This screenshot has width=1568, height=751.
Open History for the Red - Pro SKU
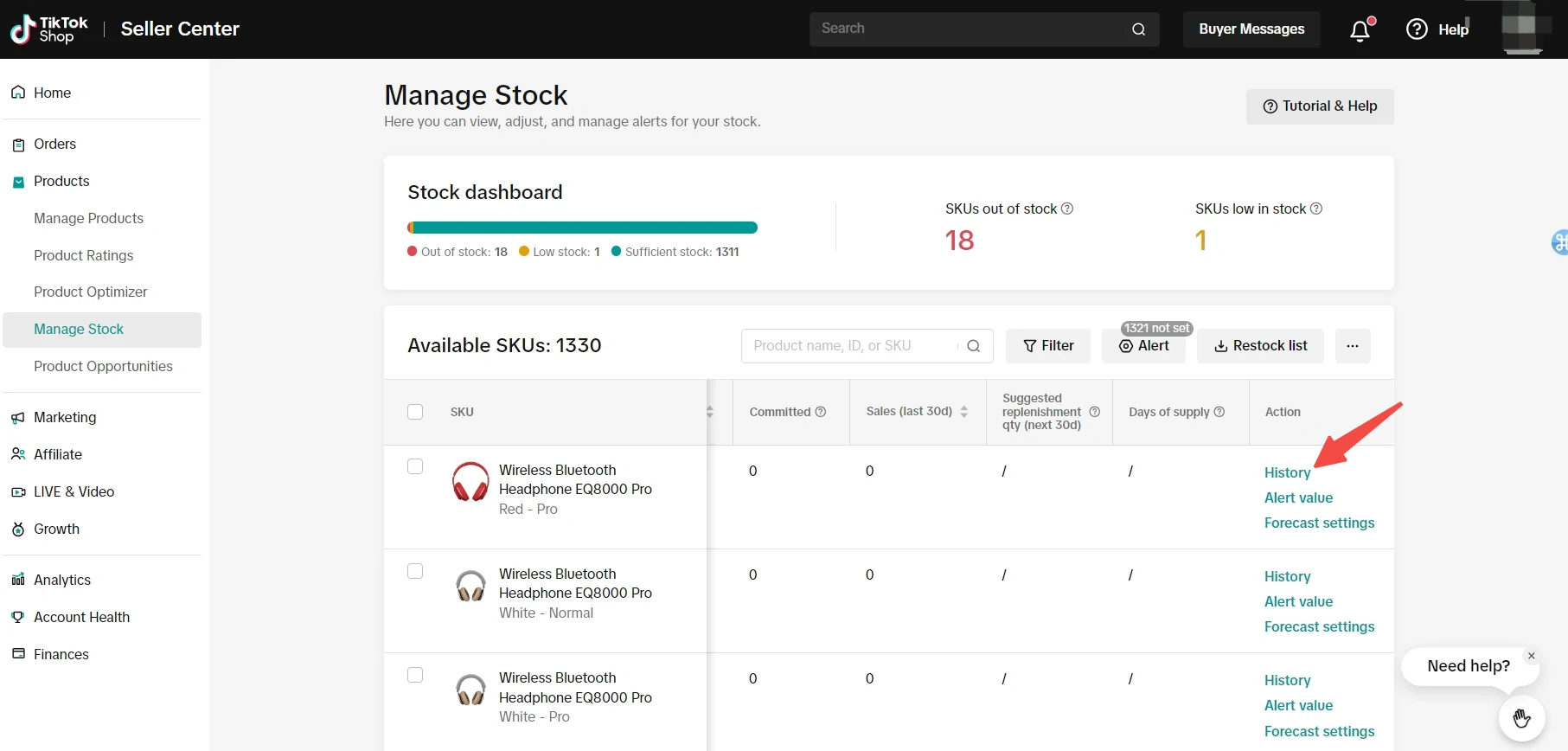click(x=1287, y=472)
